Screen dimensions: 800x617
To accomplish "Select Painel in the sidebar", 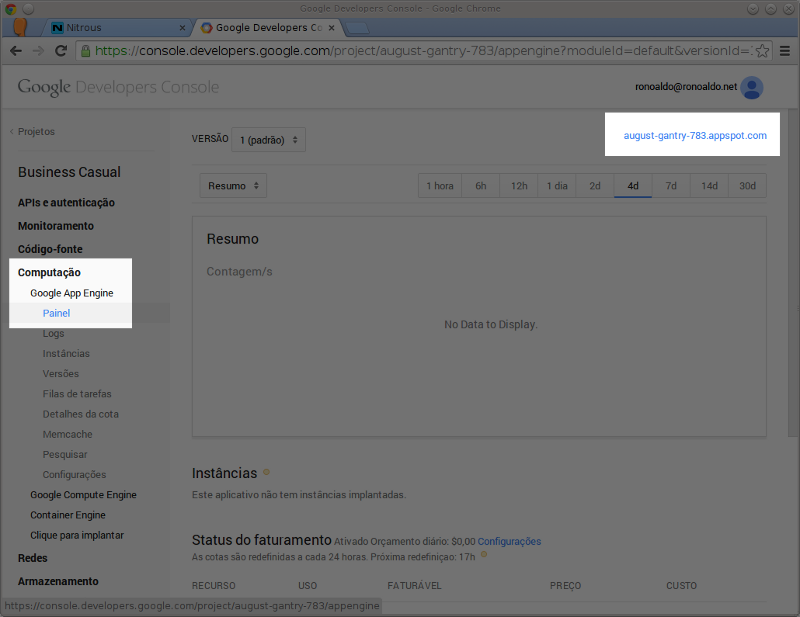I will tap(56, 313).
